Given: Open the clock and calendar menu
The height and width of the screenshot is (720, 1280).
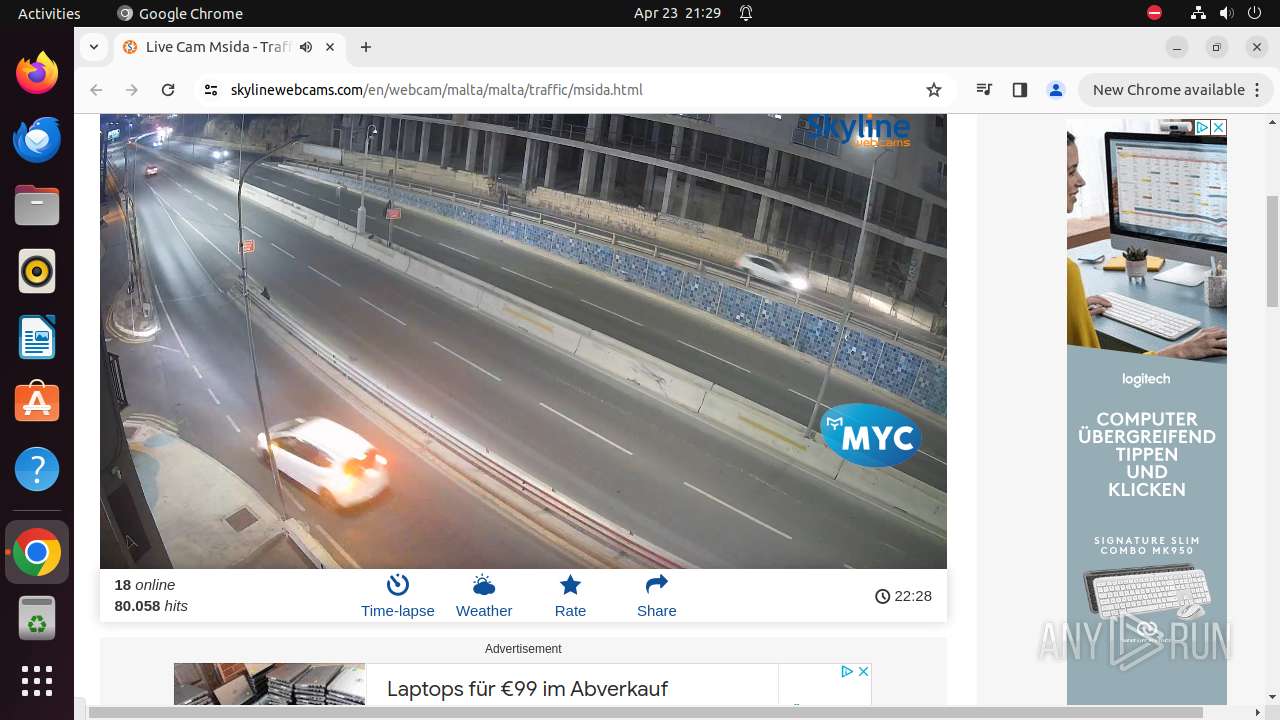Looking at the screenshot, I should pos(677,13).
